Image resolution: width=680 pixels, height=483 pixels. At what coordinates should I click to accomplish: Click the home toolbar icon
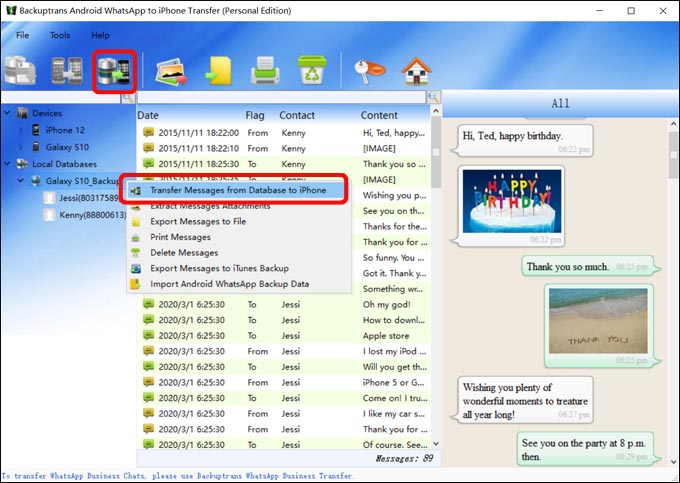point(416,71)
